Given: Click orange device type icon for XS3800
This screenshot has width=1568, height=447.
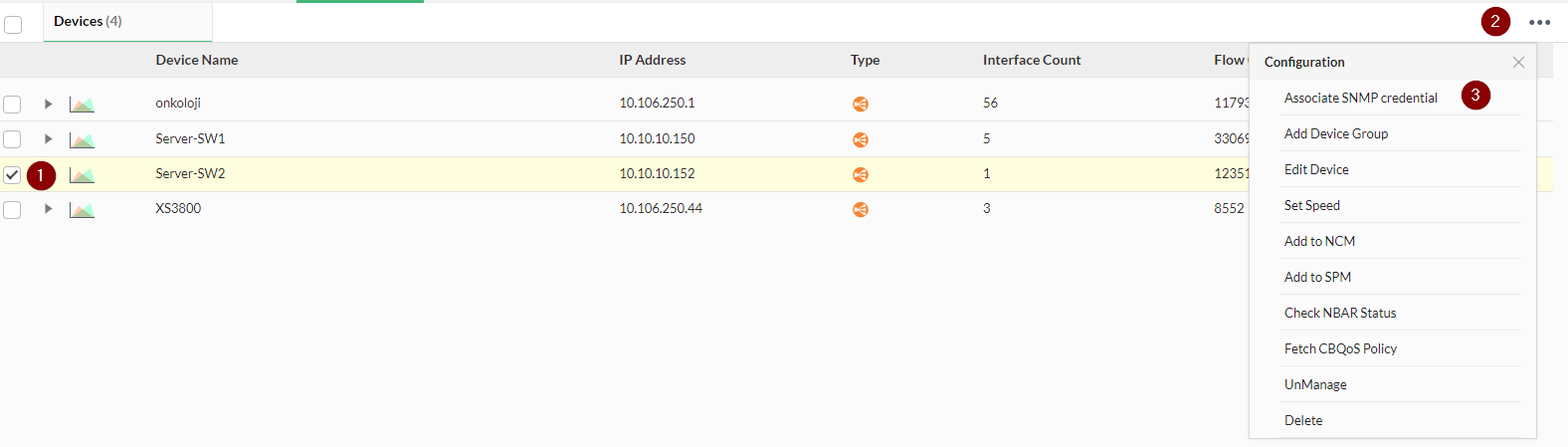Looking at the screenshot, I should [861, 209].
